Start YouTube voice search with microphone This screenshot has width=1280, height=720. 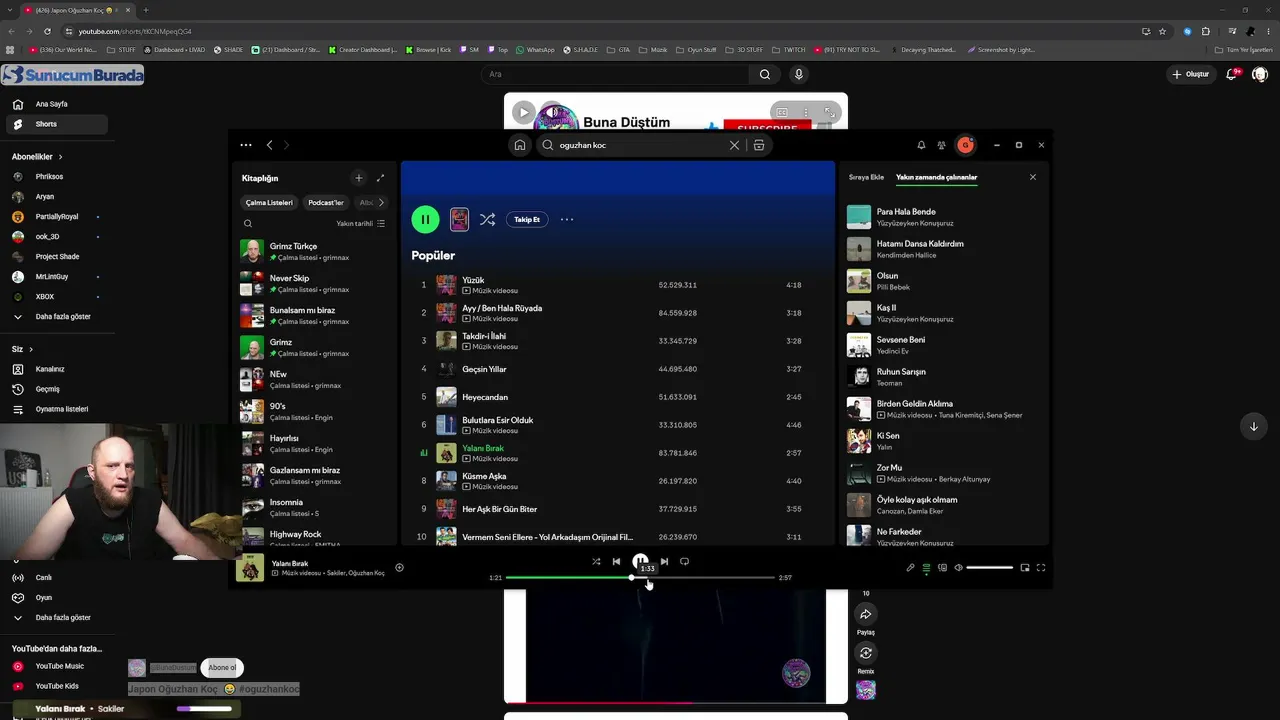point(798,74)
